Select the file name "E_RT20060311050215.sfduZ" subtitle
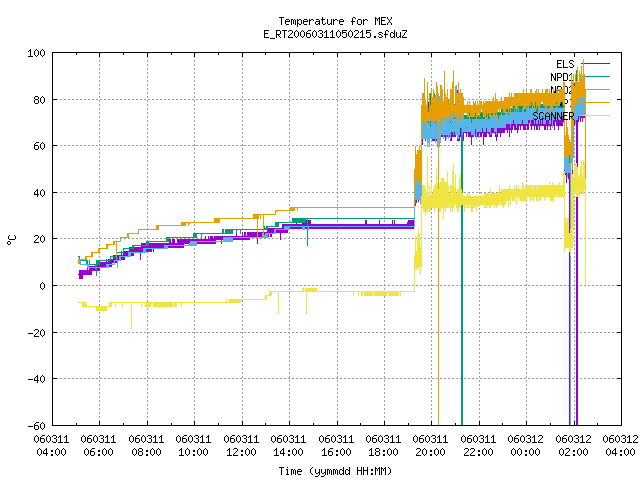 pyautogui.click(x=336, y=34)
